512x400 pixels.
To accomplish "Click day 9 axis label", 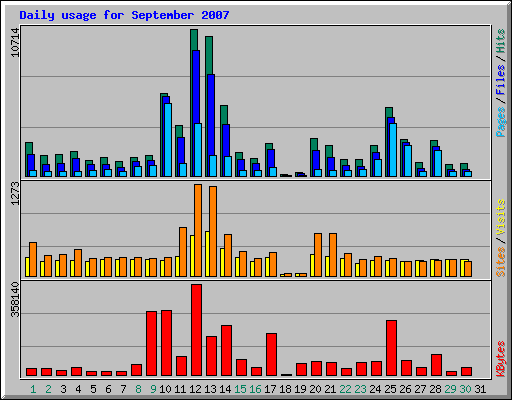I will [153, 389].
